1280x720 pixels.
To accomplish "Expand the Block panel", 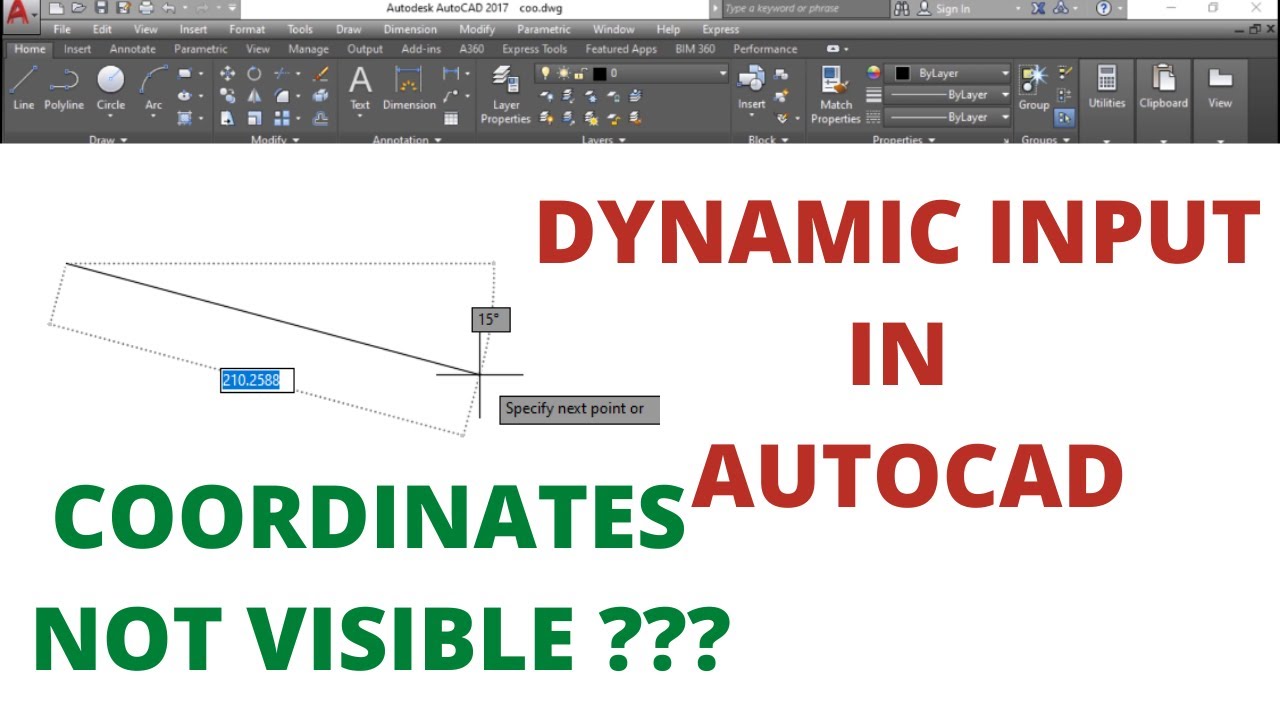I will point(767,140).
